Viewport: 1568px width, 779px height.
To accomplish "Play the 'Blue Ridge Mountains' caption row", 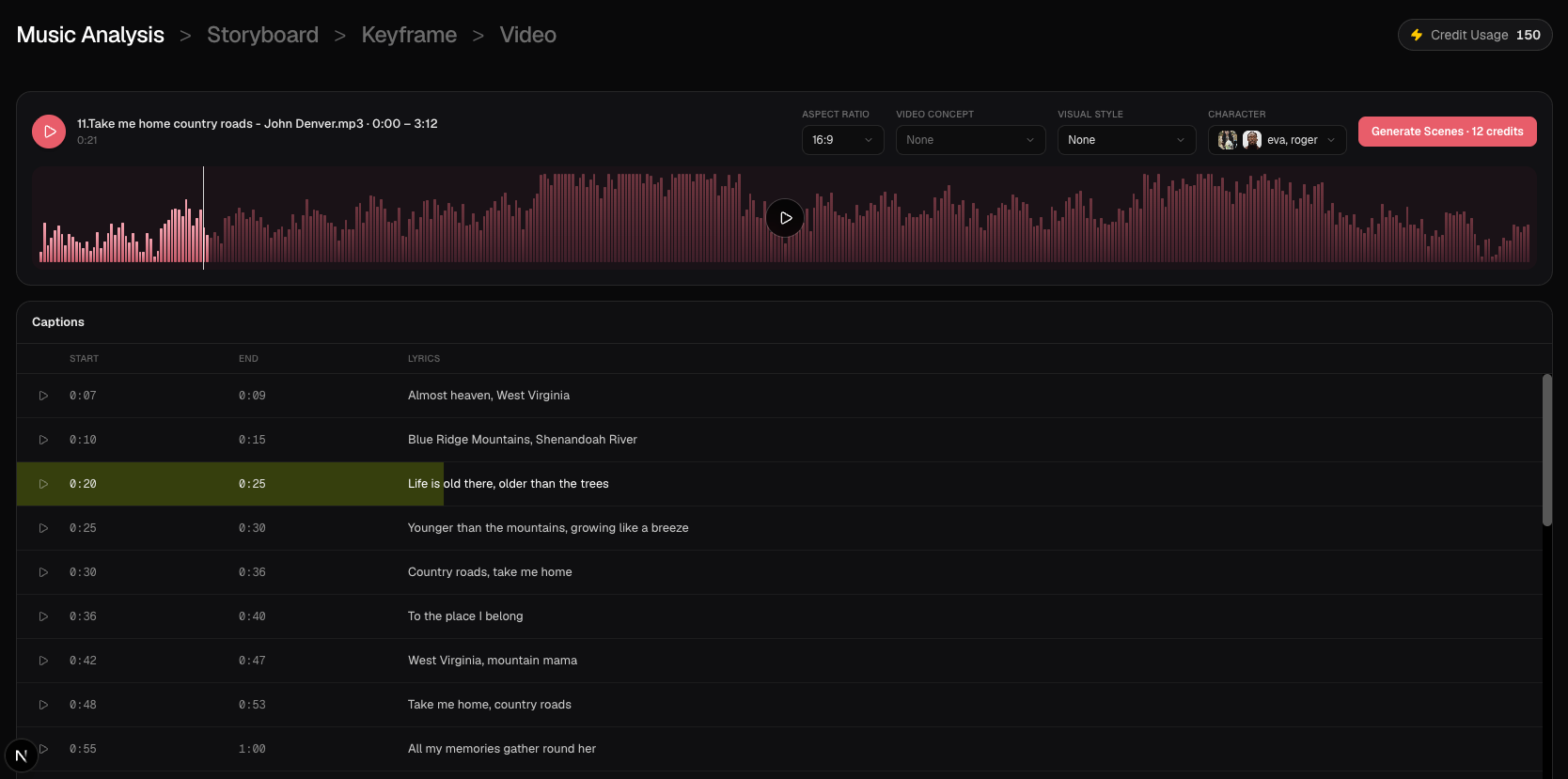I will point(43,440).
